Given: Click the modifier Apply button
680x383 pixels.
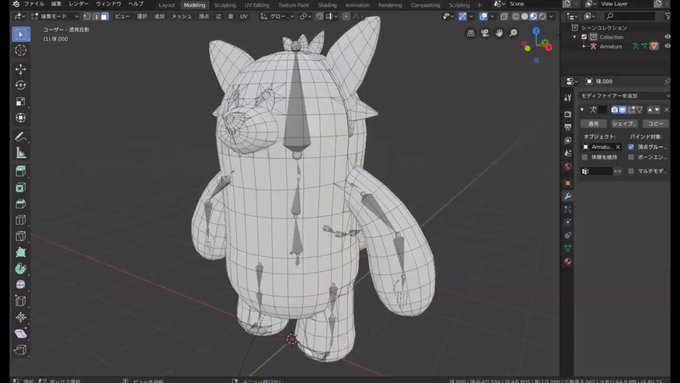Looking at the screenshot, I should click(x=593, y=124).
